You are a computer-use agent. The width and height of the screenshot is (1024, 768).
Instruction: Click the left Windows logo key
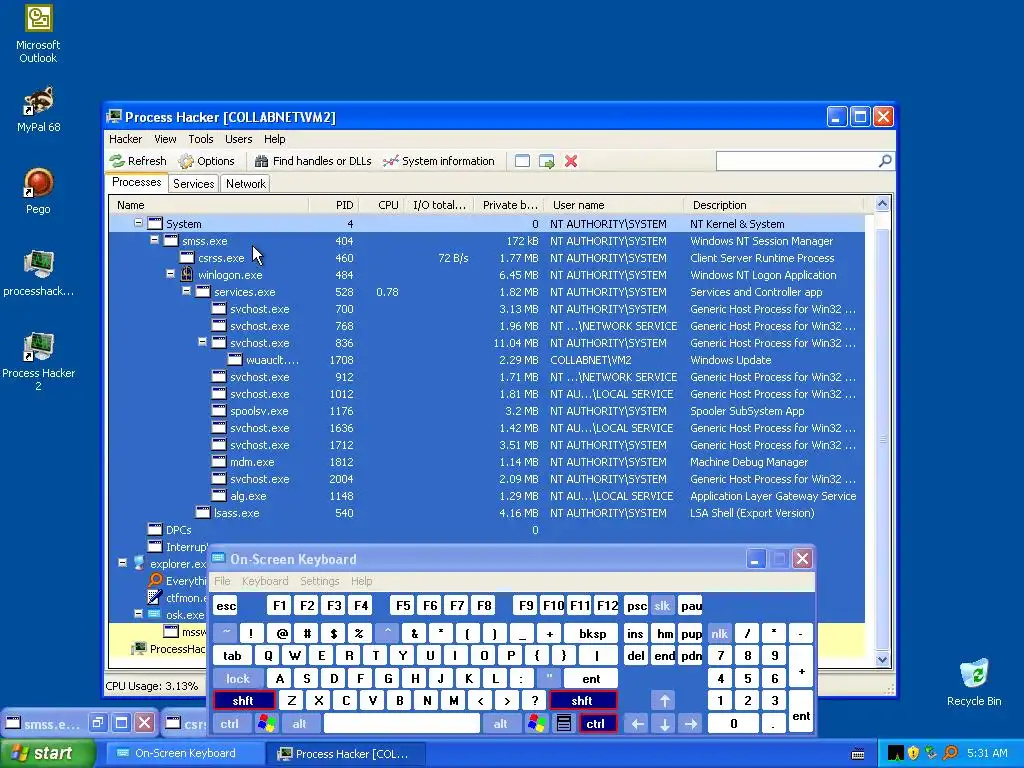click(266, 724)
